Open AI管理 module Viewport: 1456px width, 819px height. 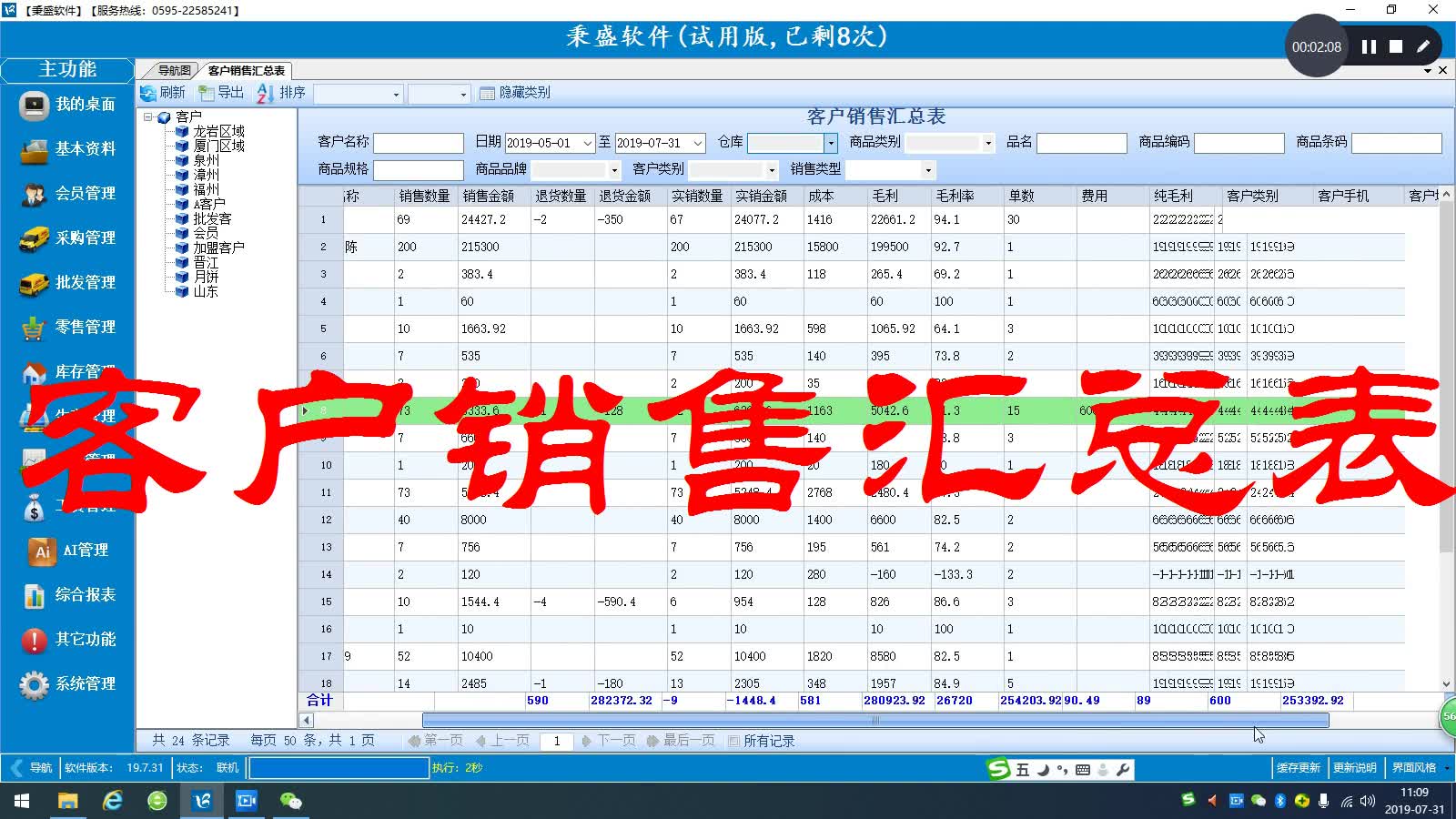click(68, 551)
